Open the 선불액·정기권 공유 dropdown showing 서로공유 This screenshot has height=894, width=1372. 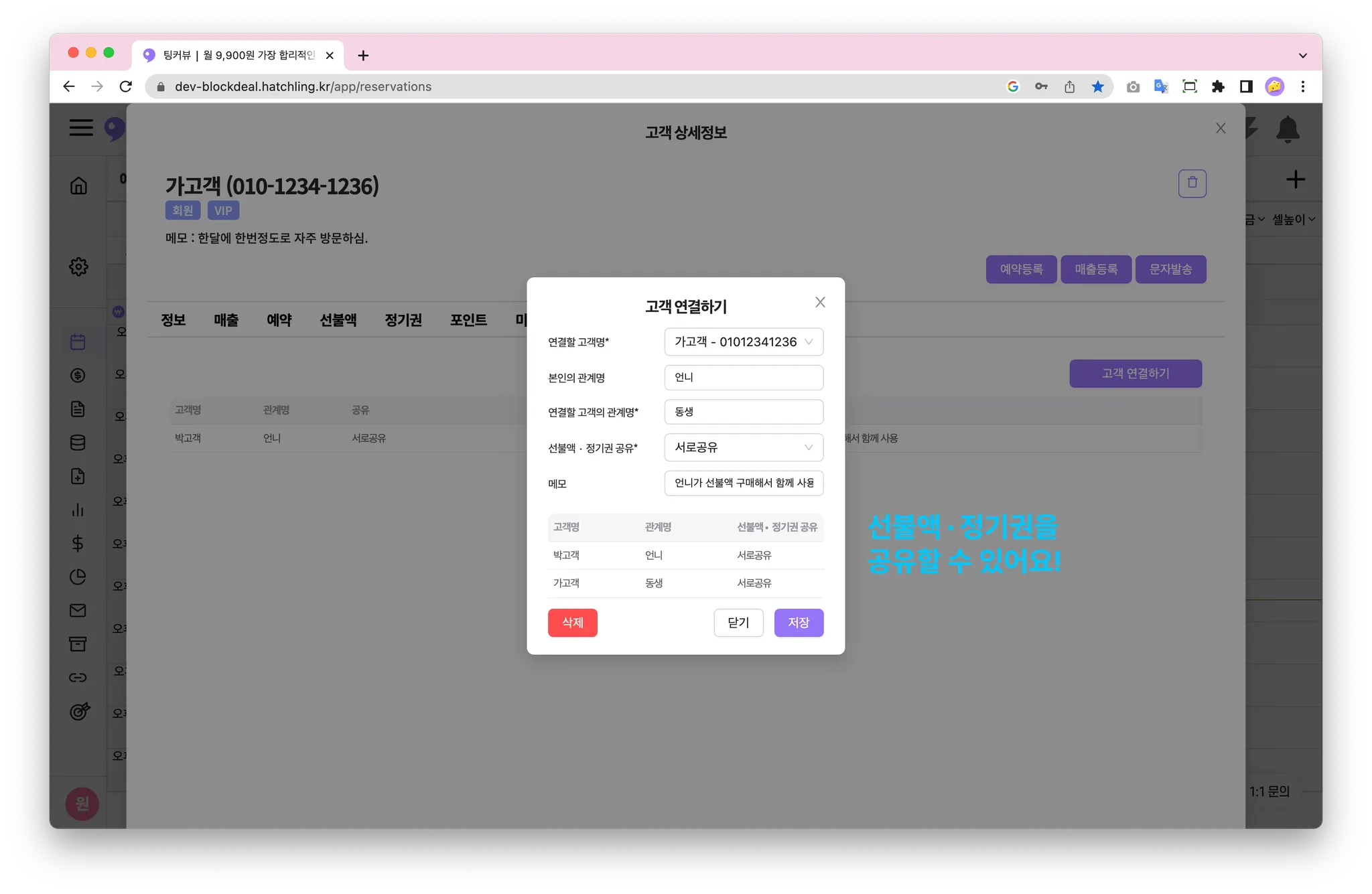743,447
